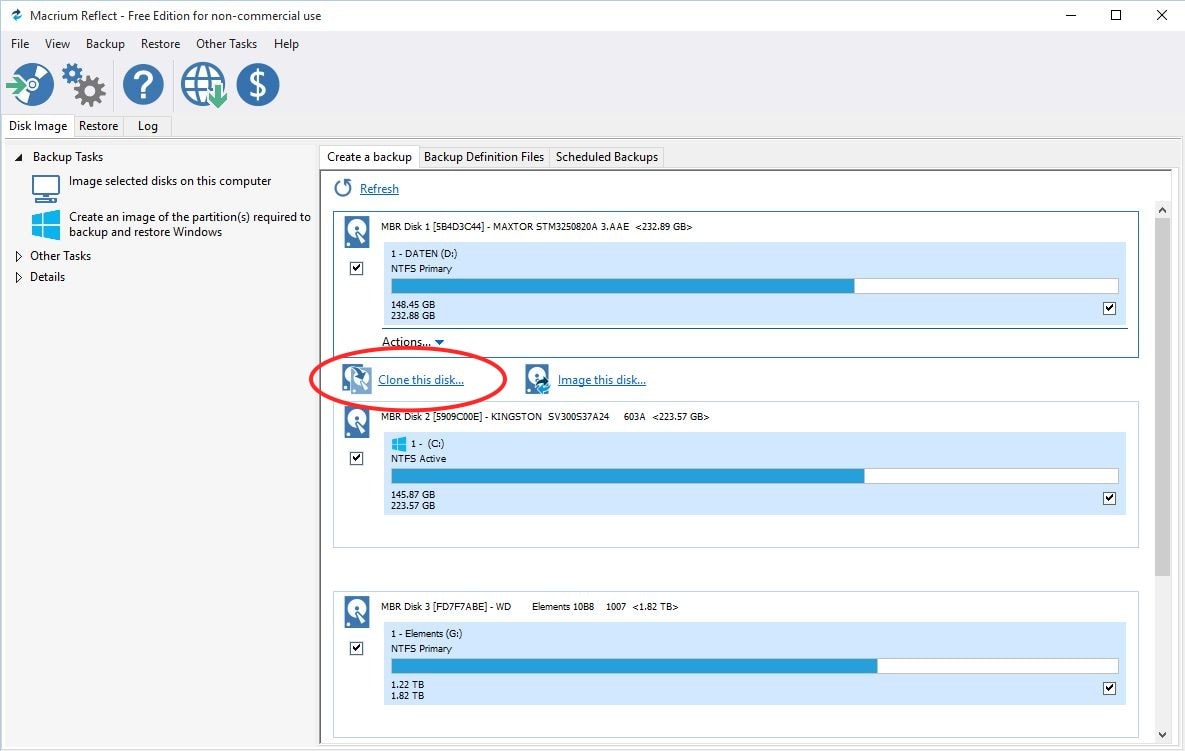Screen dimensions: 1185x751
Task: Expand the Other Tasks section
Action: (19, 256)
